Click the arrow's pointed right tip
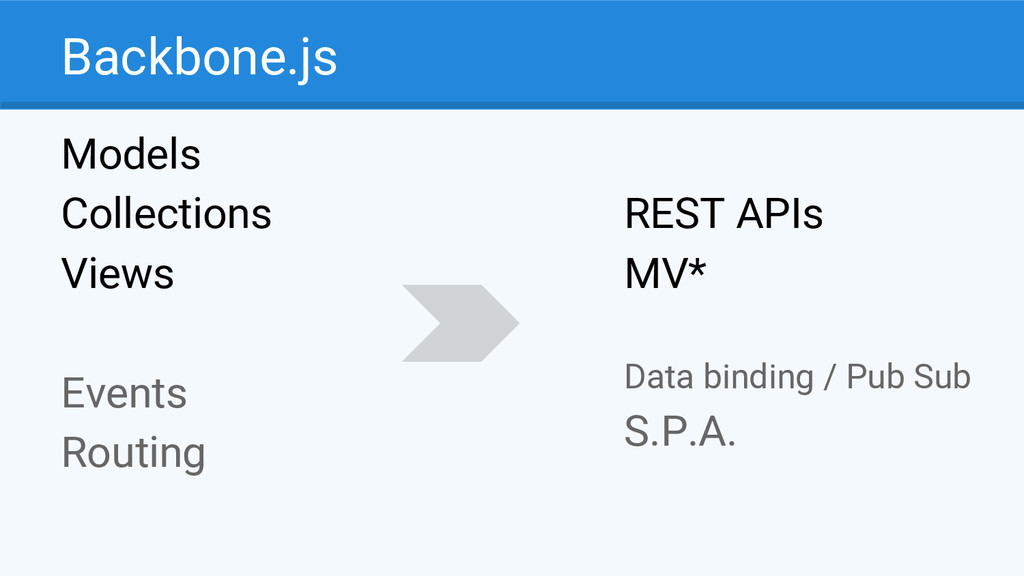Viewport: 1024px width, 576px height. click(x=515, y=323)
